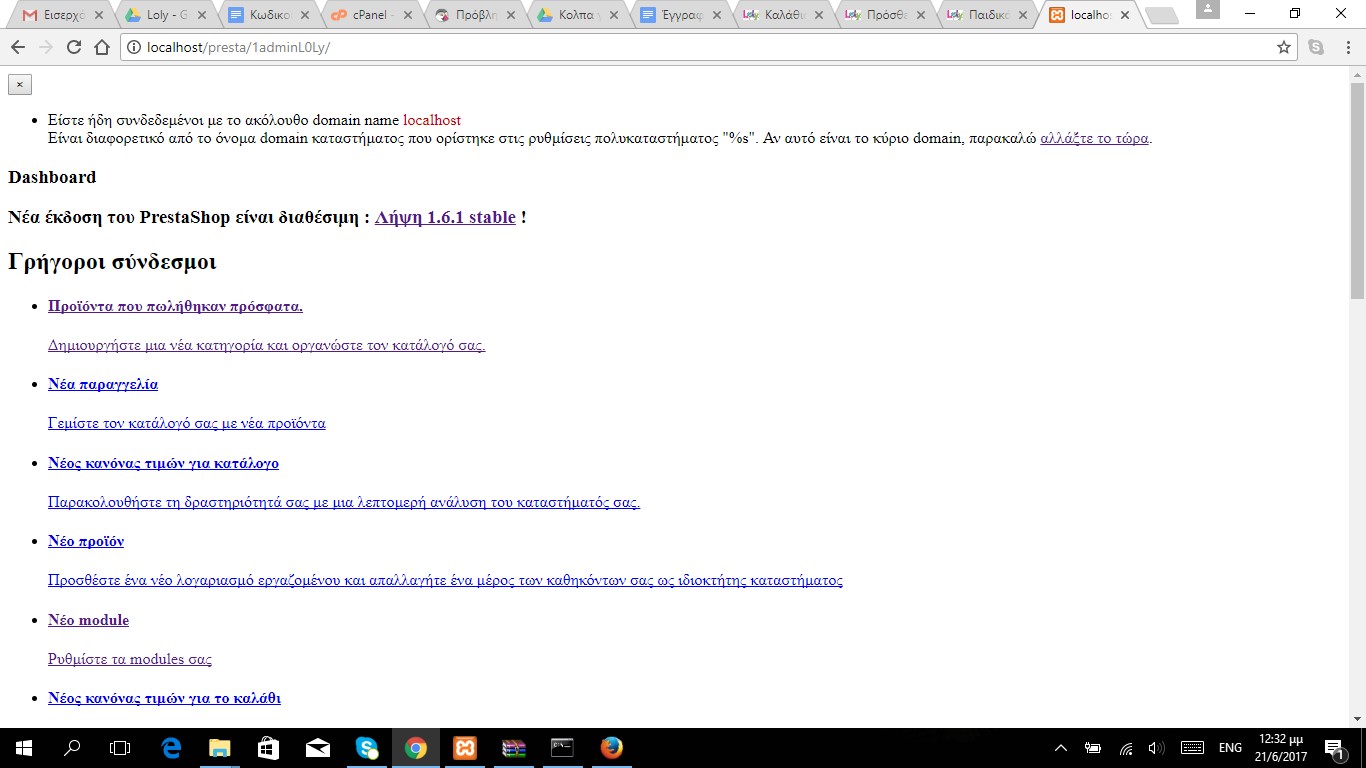Switch to the Loly Καλάθι tab
1366x768 pixels.
point(781,15)
